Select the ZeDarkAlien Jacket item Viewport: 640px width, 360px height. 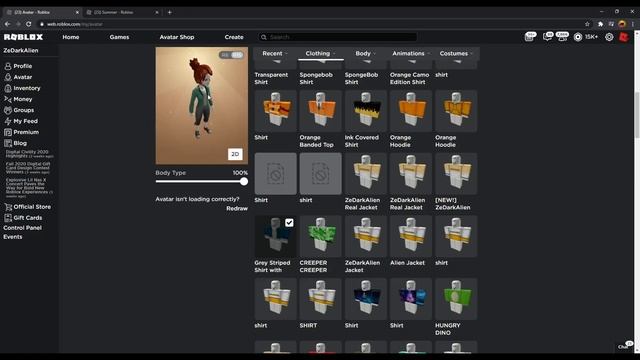tap(366, 244)
